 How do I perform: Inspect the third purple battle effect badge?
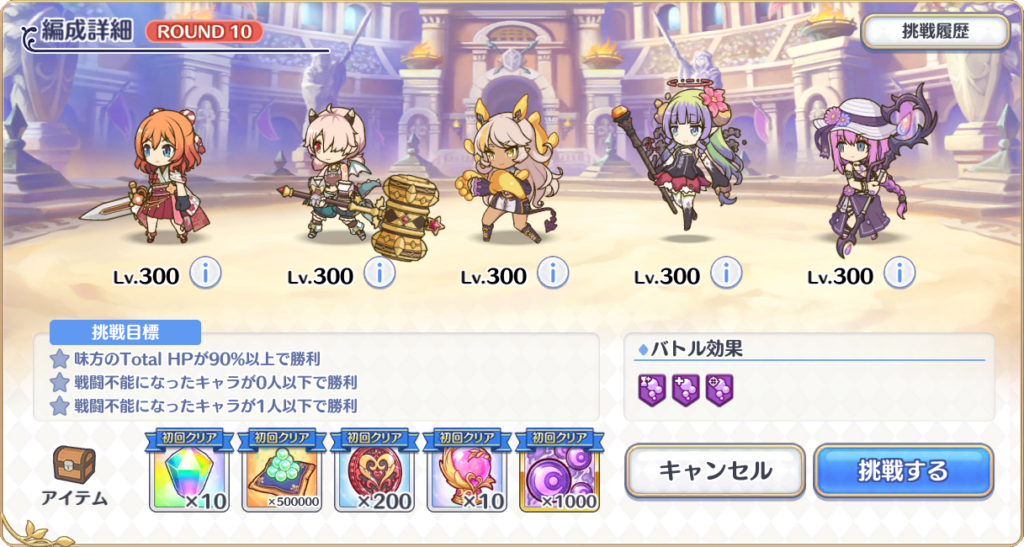(720, 390)
